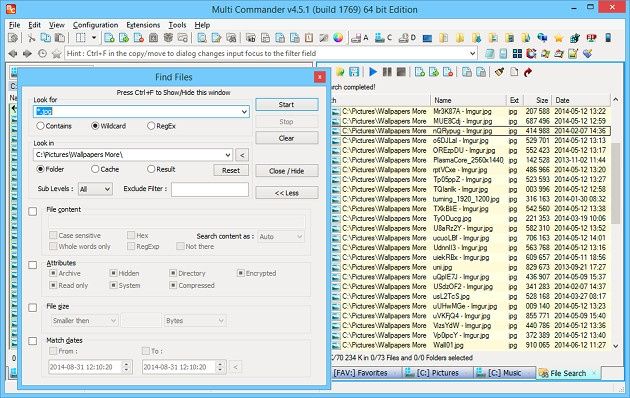Click the notepad with pencil icon
630x398 pixels.
[573, 53]
